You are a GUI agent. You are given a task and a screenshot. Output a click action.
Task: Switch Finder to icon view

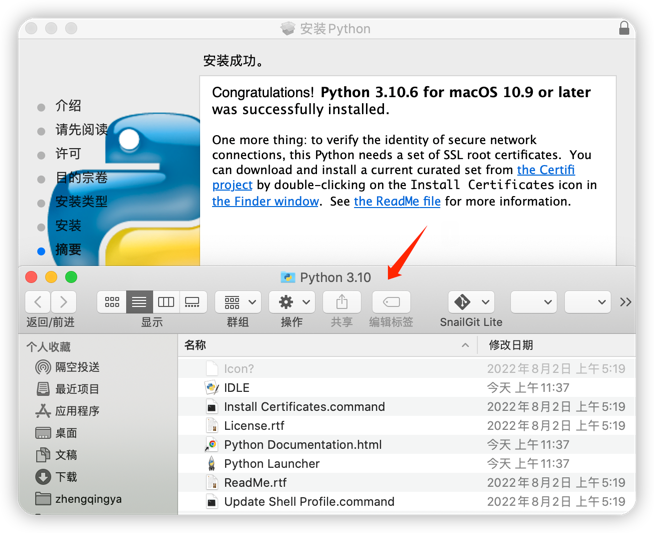click(112, 302)
